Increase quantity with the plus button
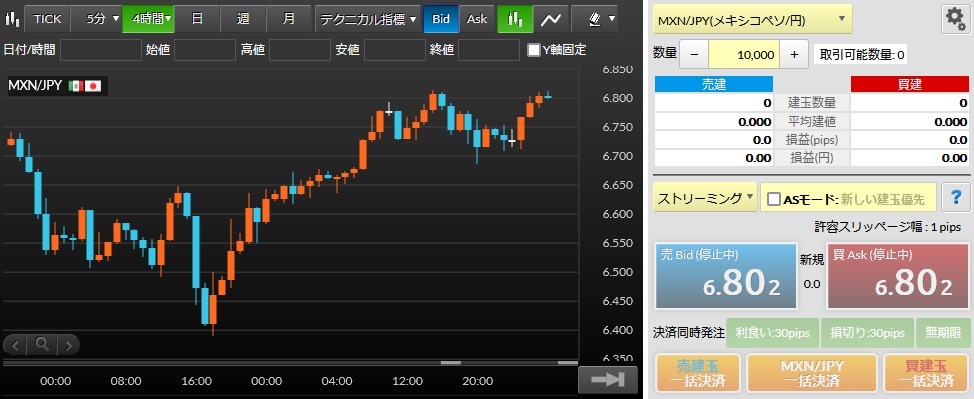 click(x=794, y=55)
